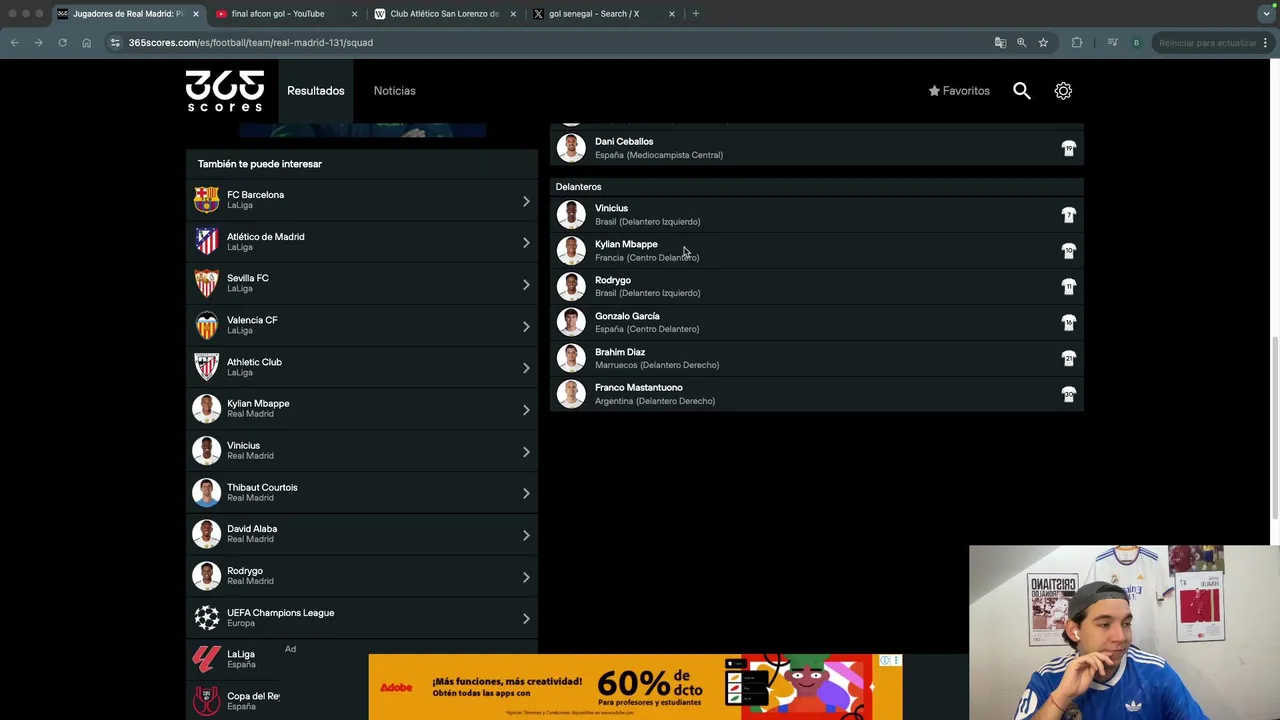Click Franco Mastantuono jersey number icon
1280x720 pixels.
point(1068,394)
